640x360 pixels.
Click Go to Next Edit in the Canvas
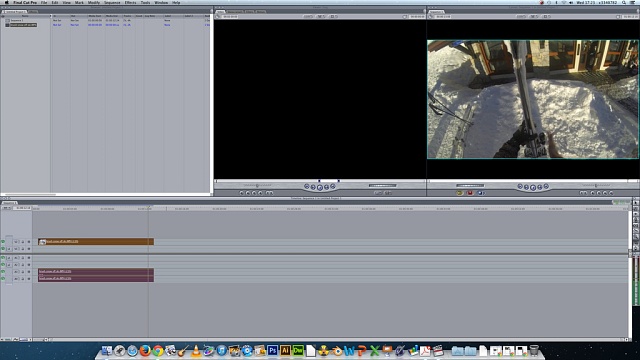click(x=547, y=187)
